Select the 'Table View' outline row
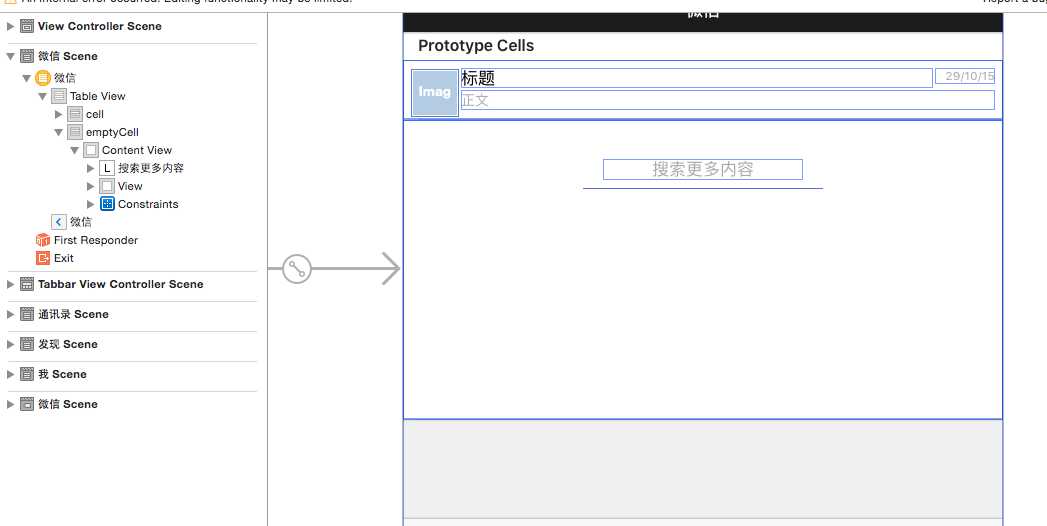 coord(97,96)
